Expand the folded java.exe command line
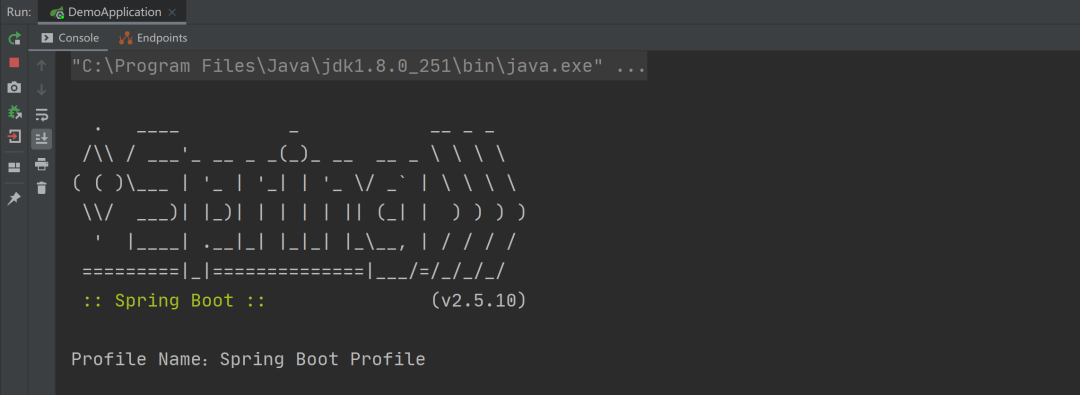 tap(359, 67)
